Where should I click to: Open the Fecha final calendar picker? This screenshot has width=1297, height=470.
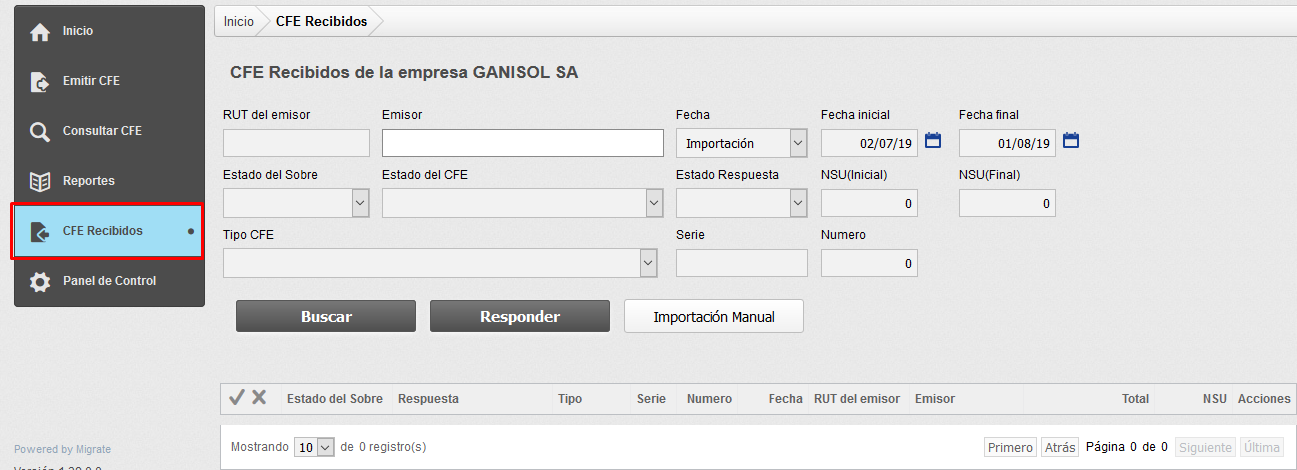pyautogui.click(x=1071, y=141)
